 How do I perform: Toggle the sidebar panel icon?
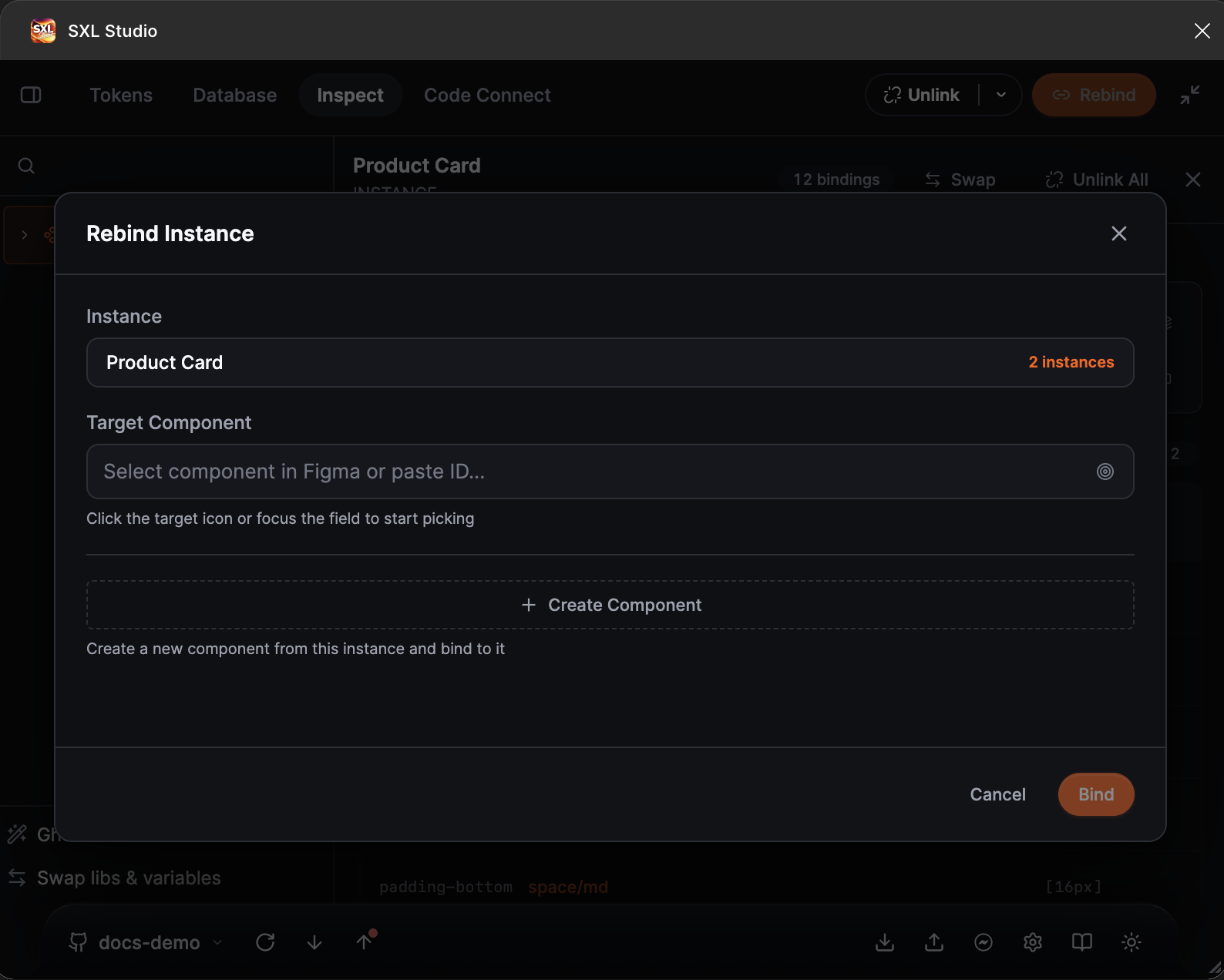pyautogui.click(x=31, y=95)
